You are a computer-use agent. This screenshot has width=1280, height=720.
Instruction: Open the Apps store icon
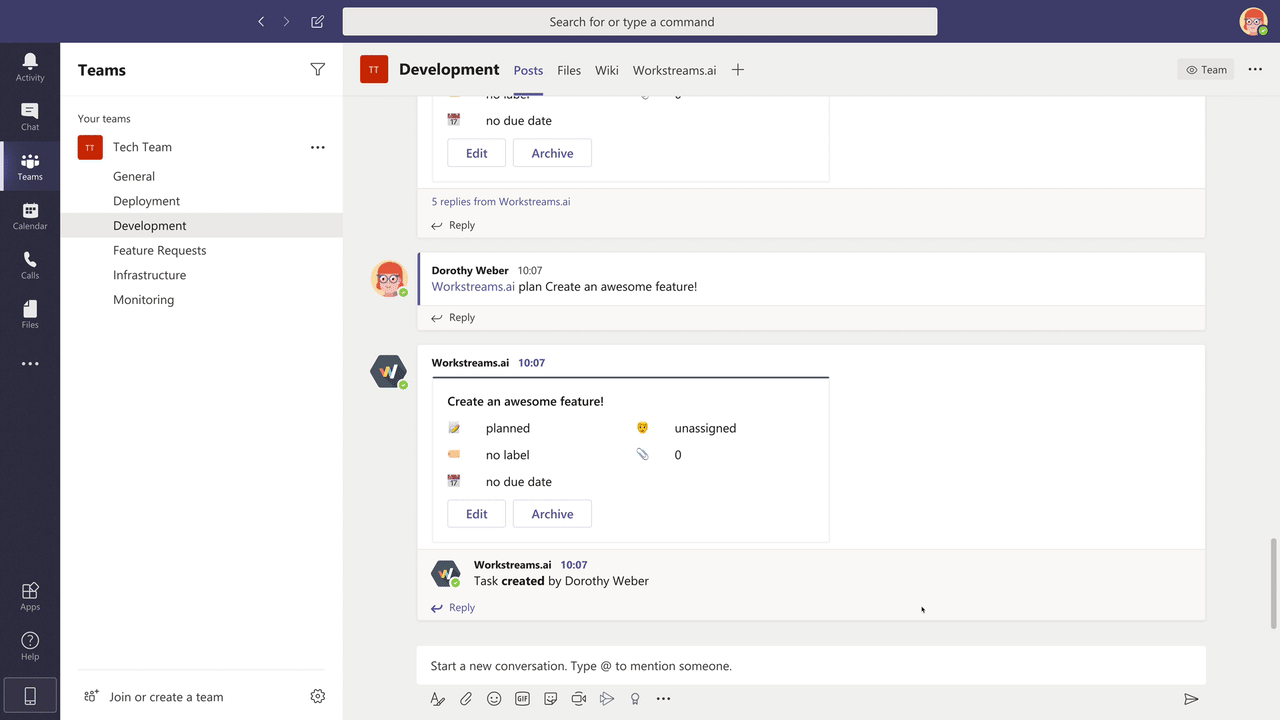coord(30,596)
